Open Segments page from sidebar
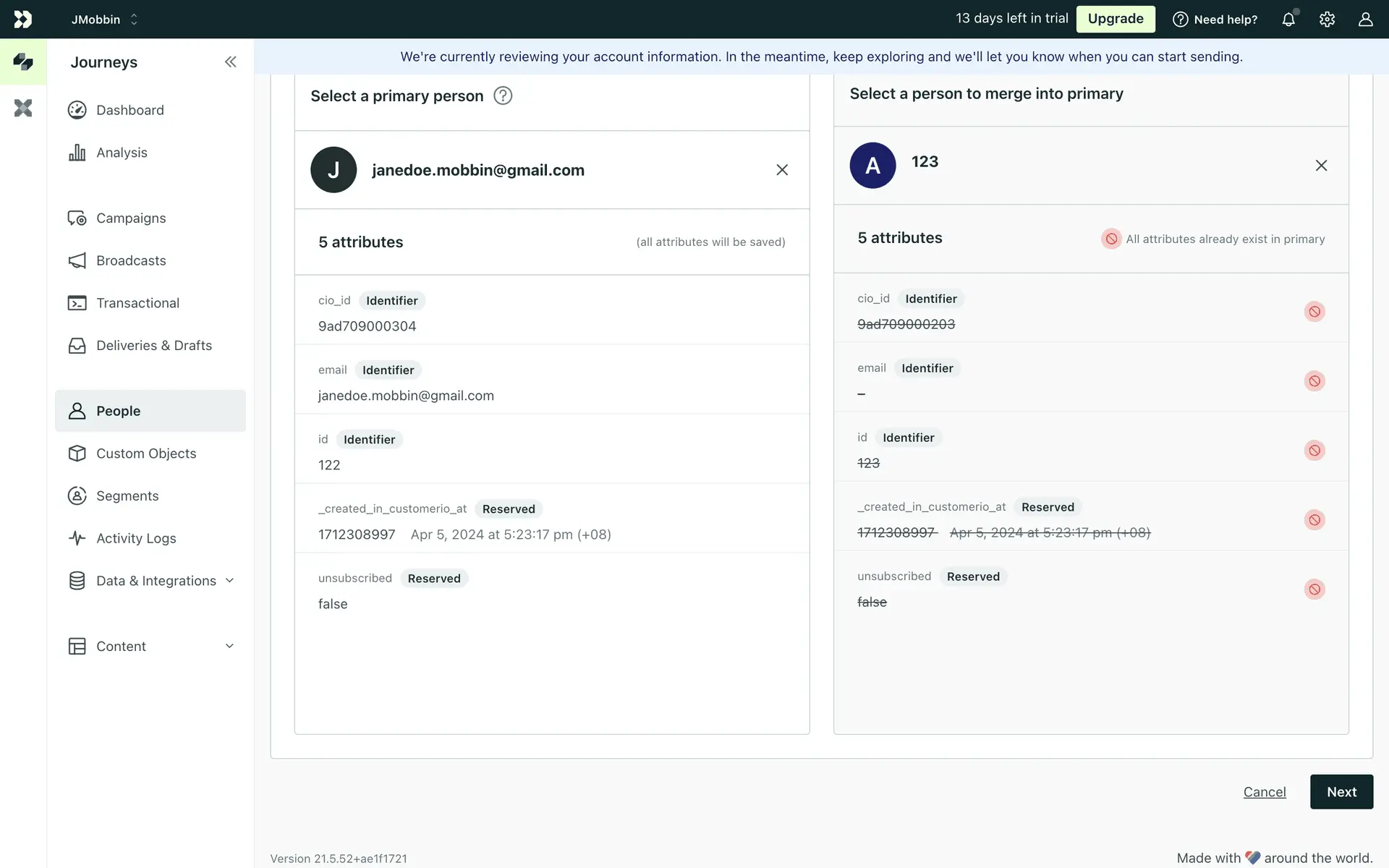Viewport: 1389px width, 868px height. click(x=127, y=496)
